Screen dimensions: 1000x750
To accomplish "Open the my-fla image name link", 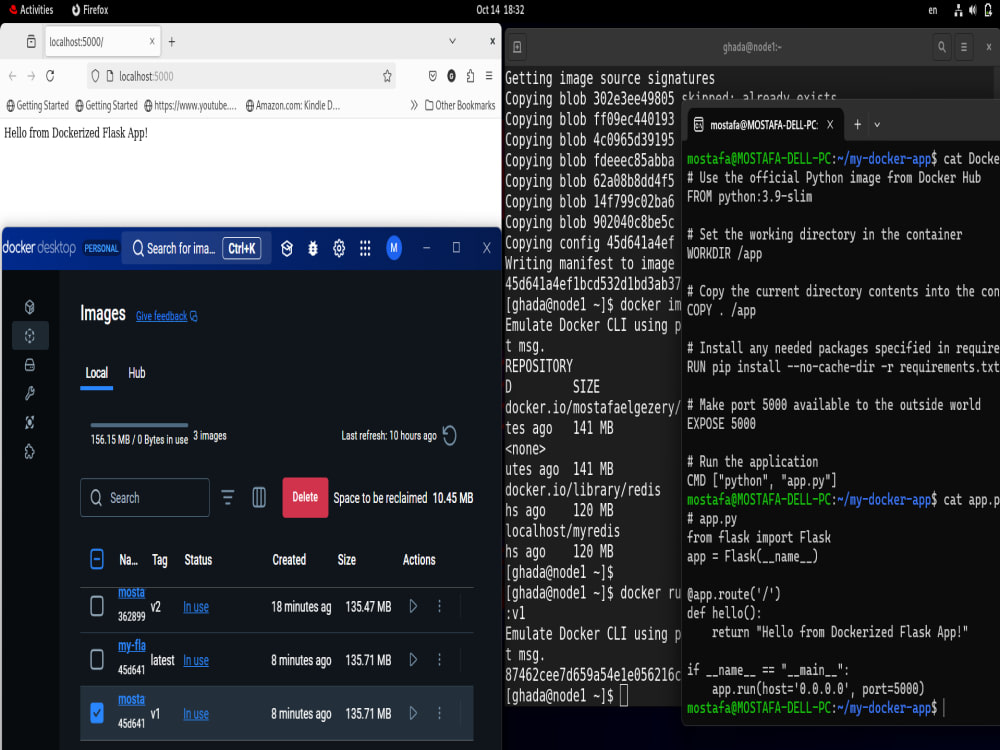I will coord(131,646).
